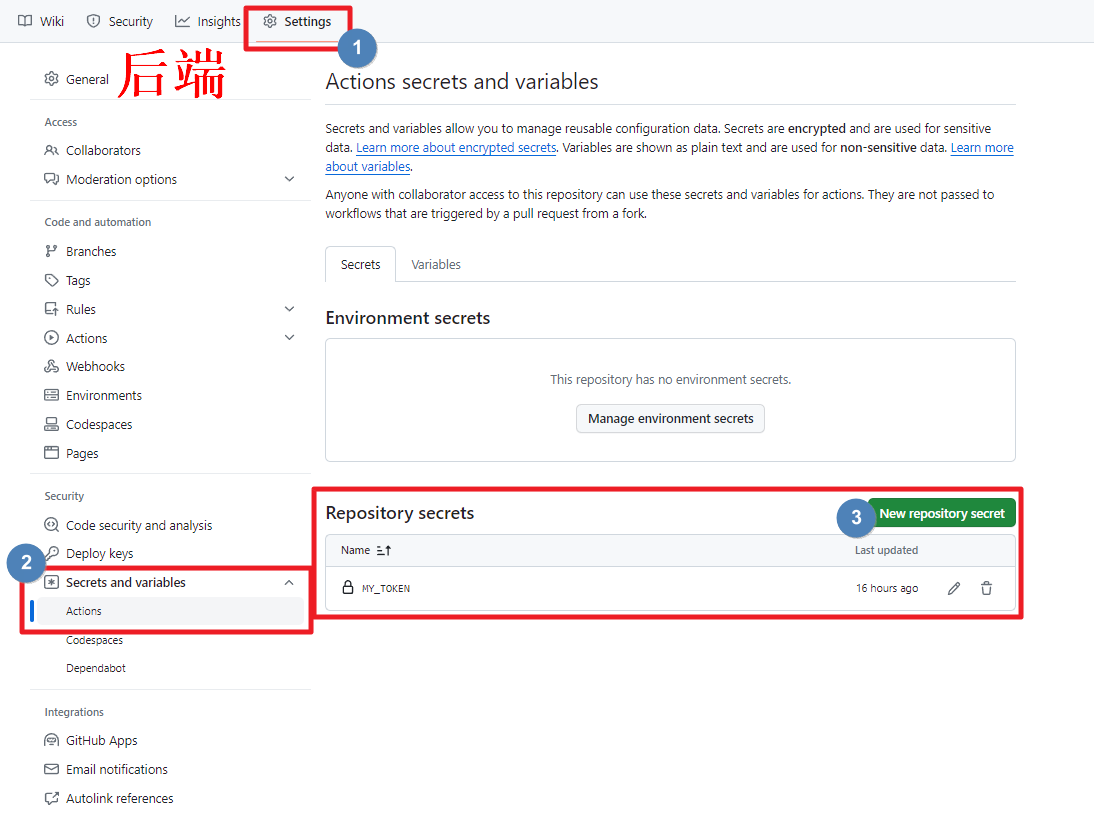
Task: Click the Branches icon in sidebar
Action: 52,252
